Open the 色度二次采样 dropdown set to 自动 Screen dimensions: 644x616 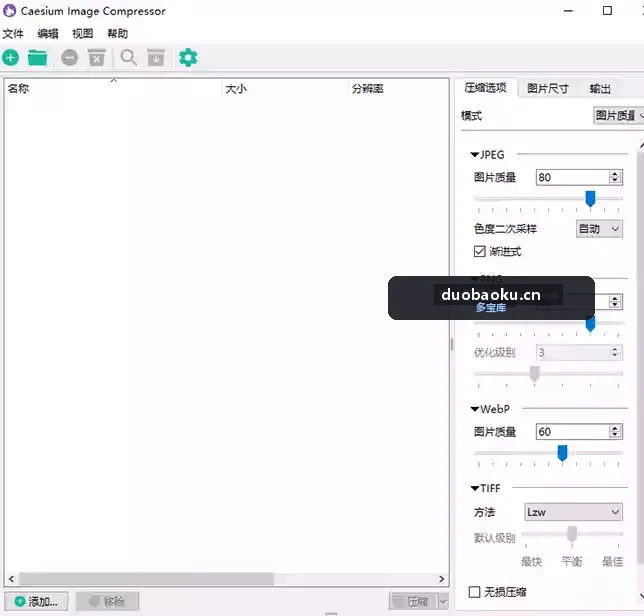tap(599, 229)
